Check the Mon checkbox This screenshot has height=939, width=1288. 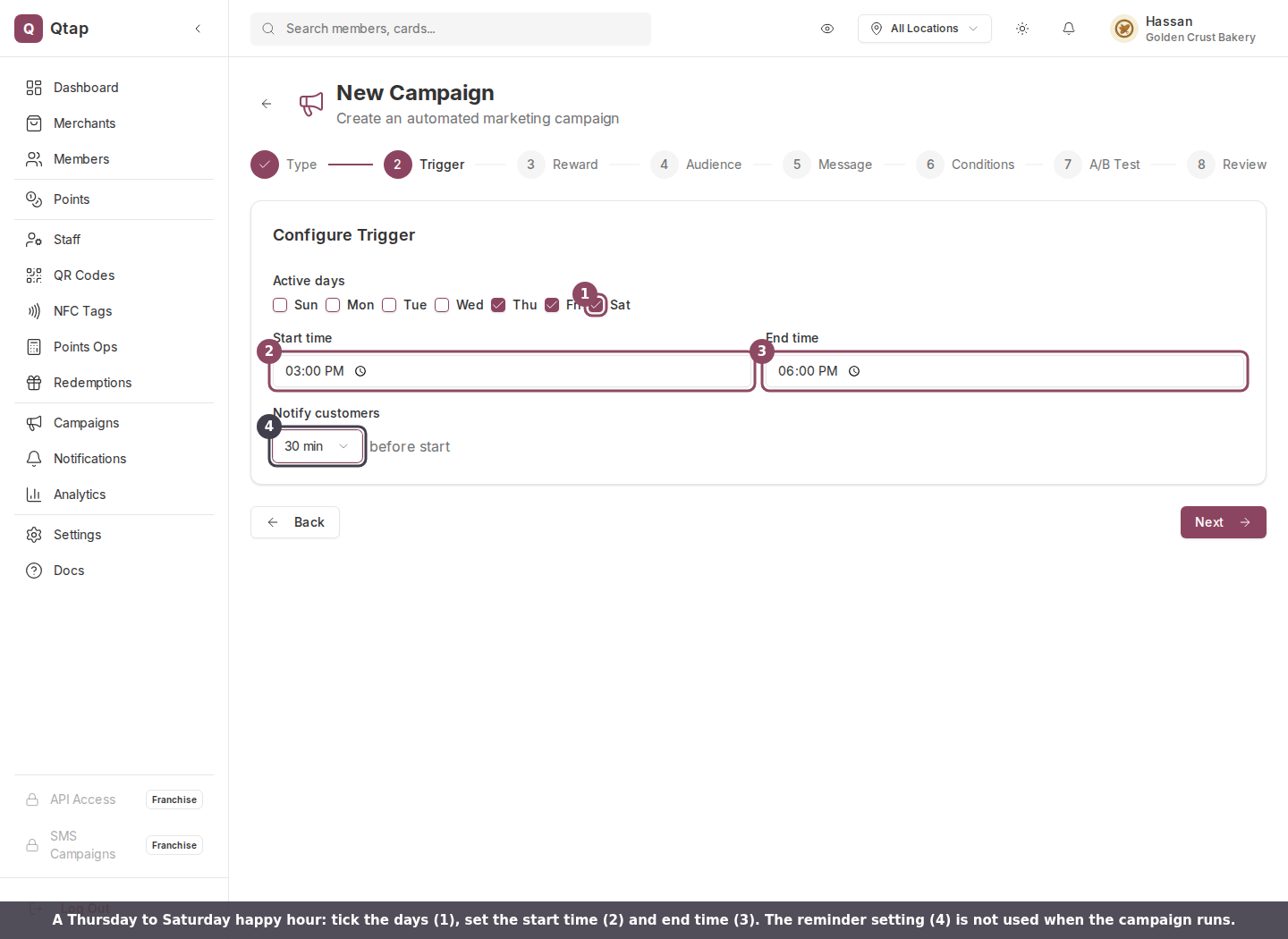[333, 305]
